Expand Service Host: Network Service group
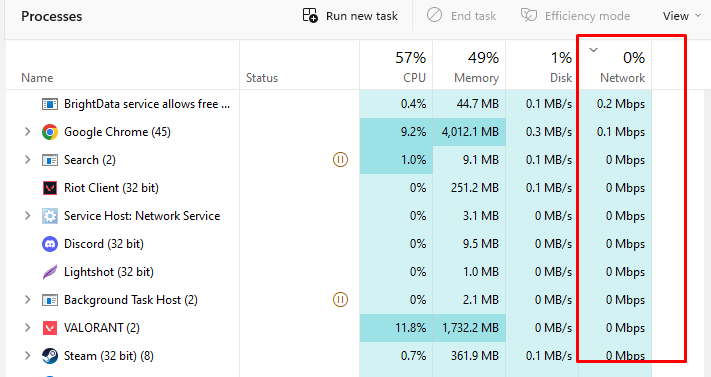 coord(28,216)
